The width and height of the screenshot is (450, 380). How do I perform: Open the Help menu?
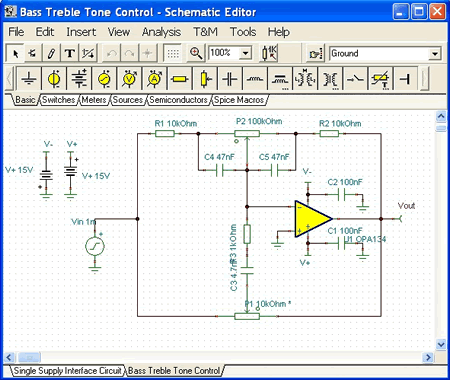click(279, 32)
